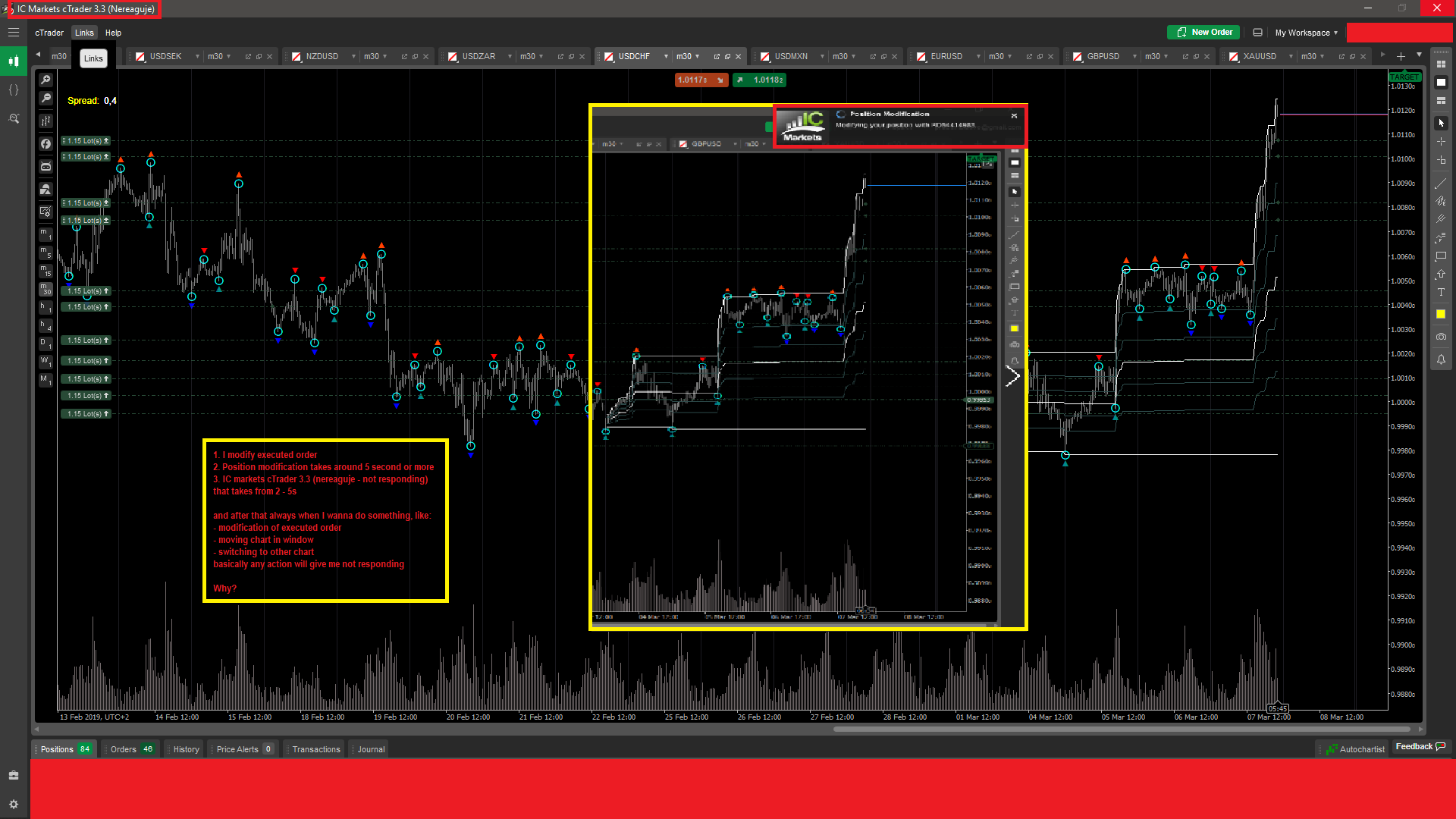Open the chart type selector icon
The image size is (1456, 819).
45,121
